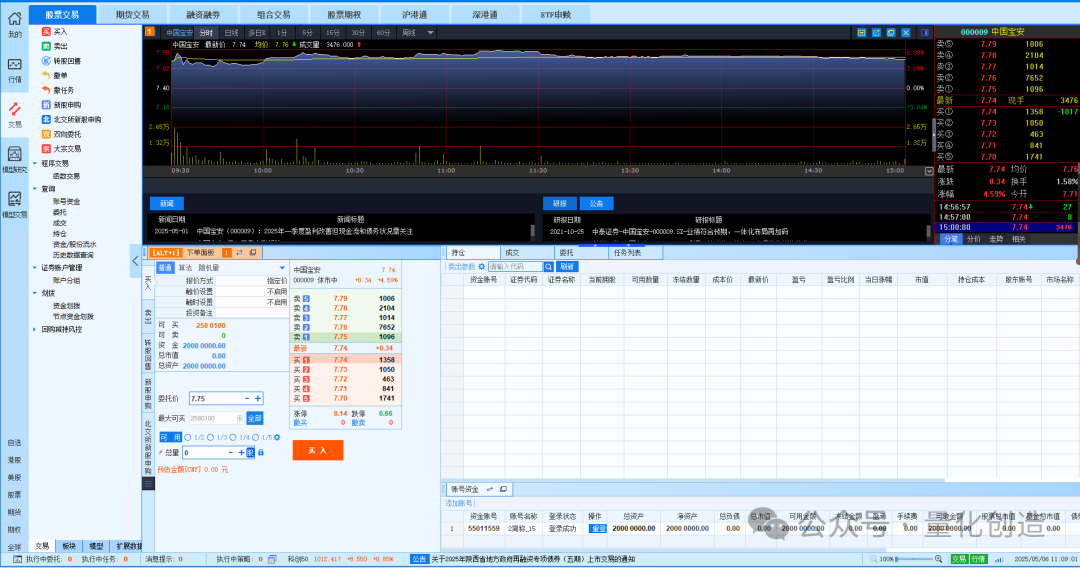This screenshot has width=1080, height=568.
Task: Decrease 总量 with the minus stepper
Action: (x=231, y=452)
